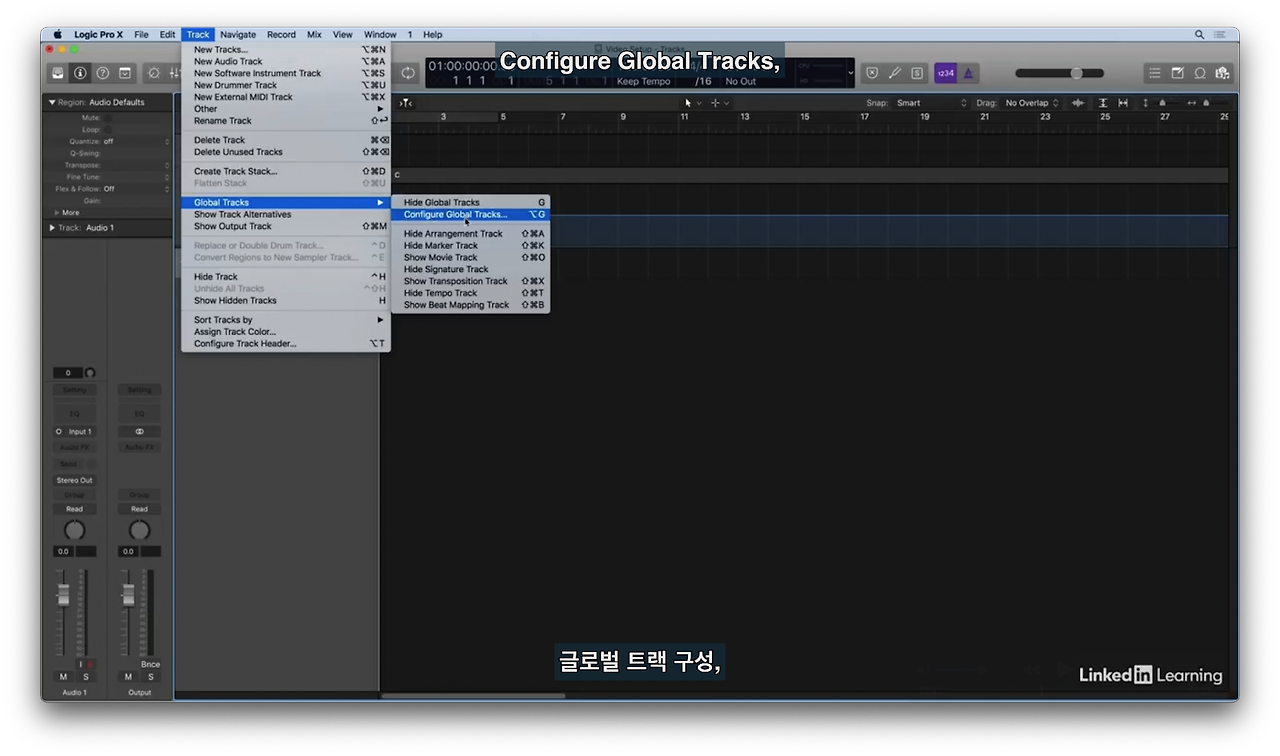Expand the More disclosure in region inspector

(57, 212)
